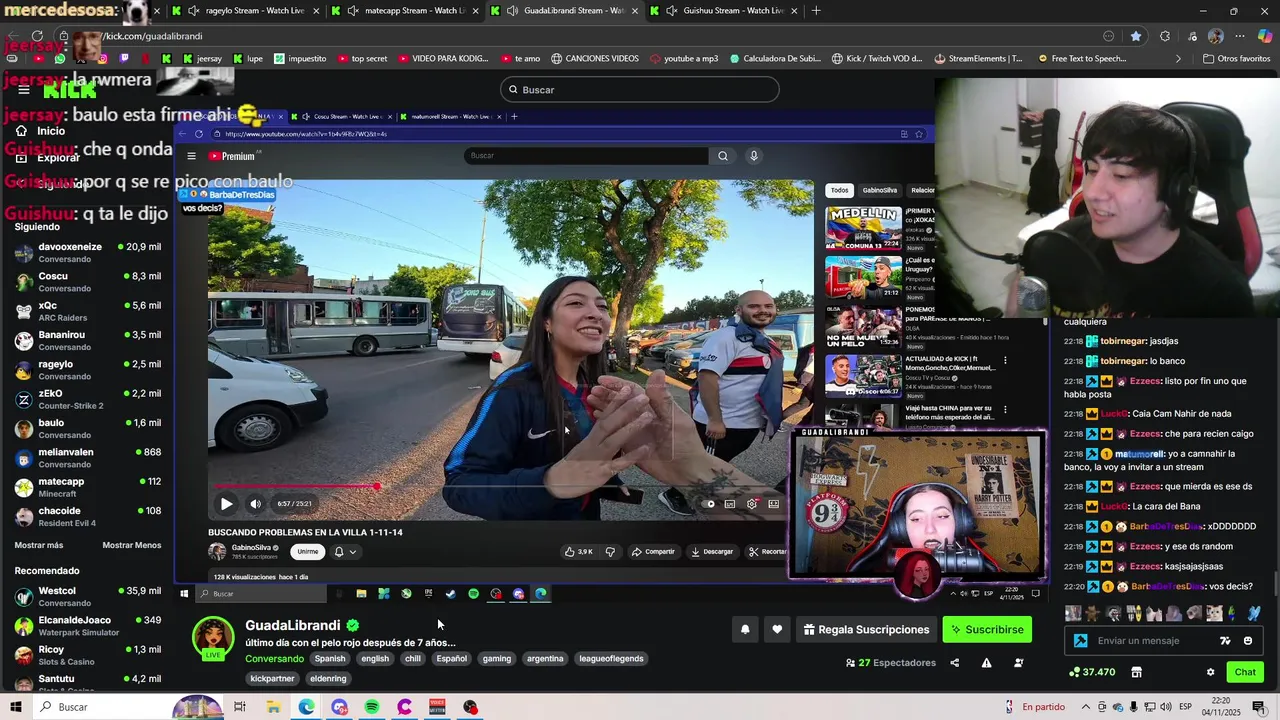The height and width of the screenshot is (720, 1280).
Task: Click red progress bar in streamed YouTube video
Action: (x=296, y=487)
